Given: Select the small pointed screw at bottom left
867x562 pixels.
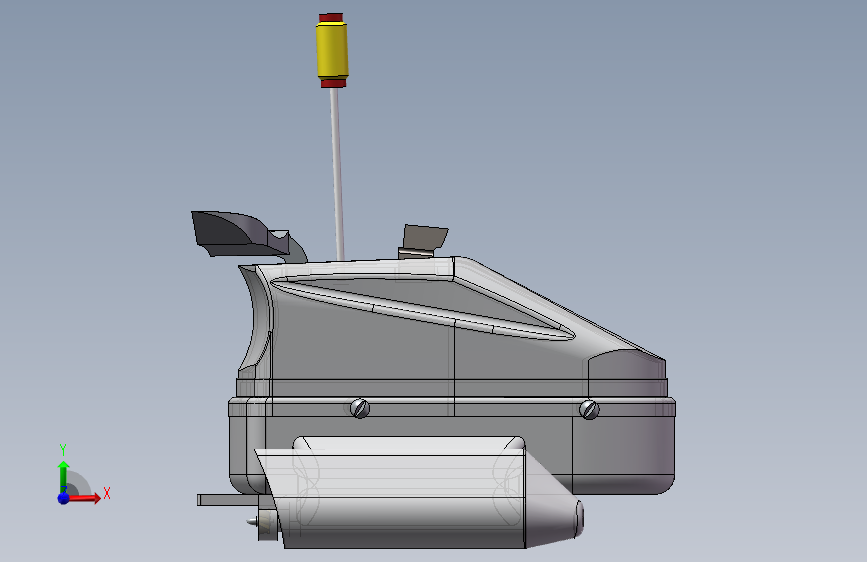Looking at the screenshot, I should pyautogui.click(x=253, y=521).
